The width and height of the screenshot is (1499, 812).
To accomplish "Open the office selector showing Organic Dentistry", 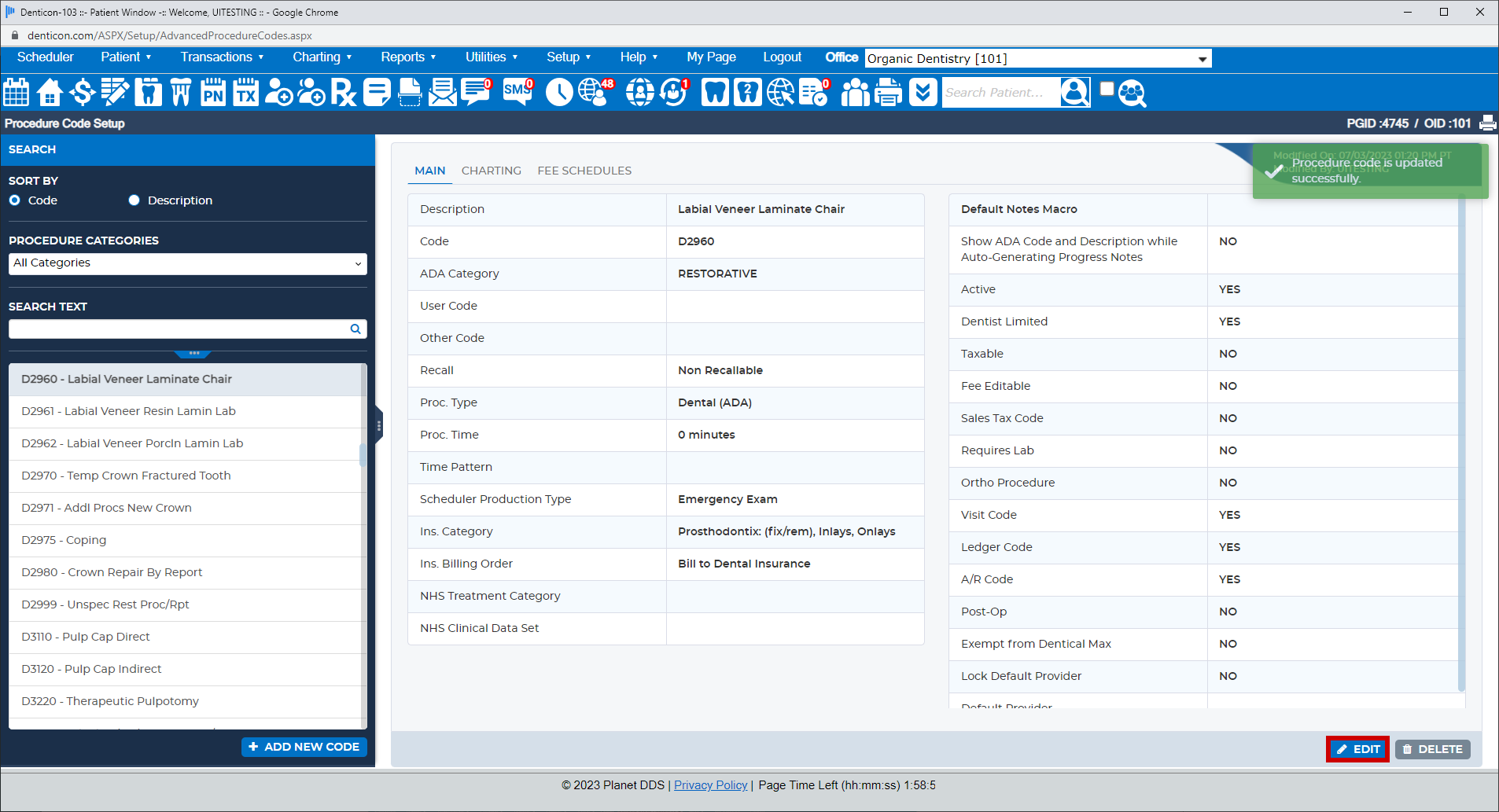I will [1037, 58].
